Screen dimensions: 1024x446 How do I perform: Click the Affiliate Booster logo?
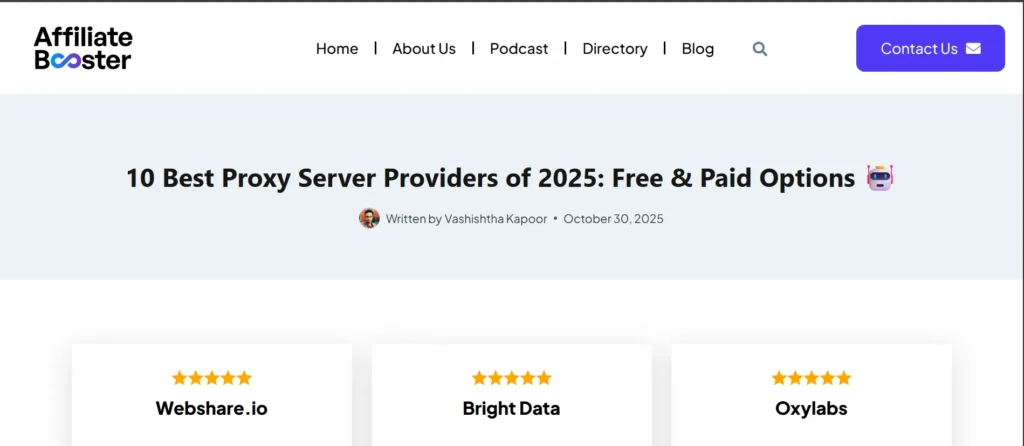tap(83, 48)
